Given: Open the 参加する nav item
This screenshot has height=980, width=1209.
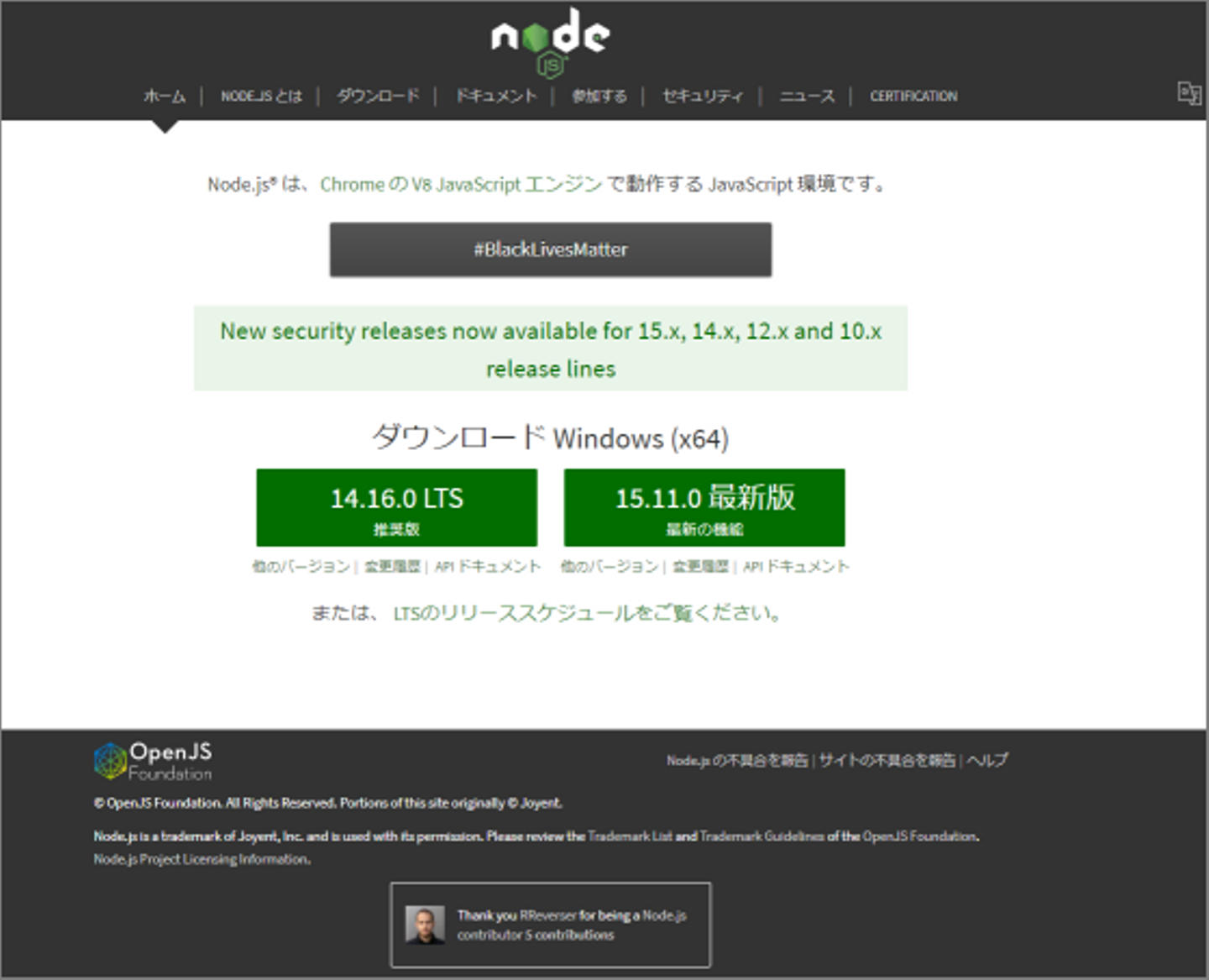Looking at the screenshot, I should [x=599, y=96].
